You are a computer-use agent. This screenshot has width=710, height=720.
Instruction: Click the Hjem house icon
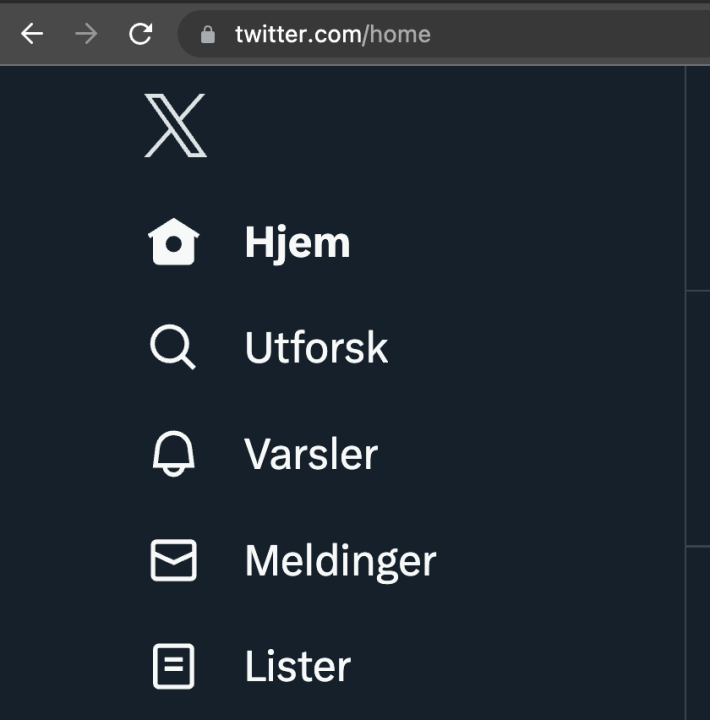pyautogui.click(x=174, y=243)
